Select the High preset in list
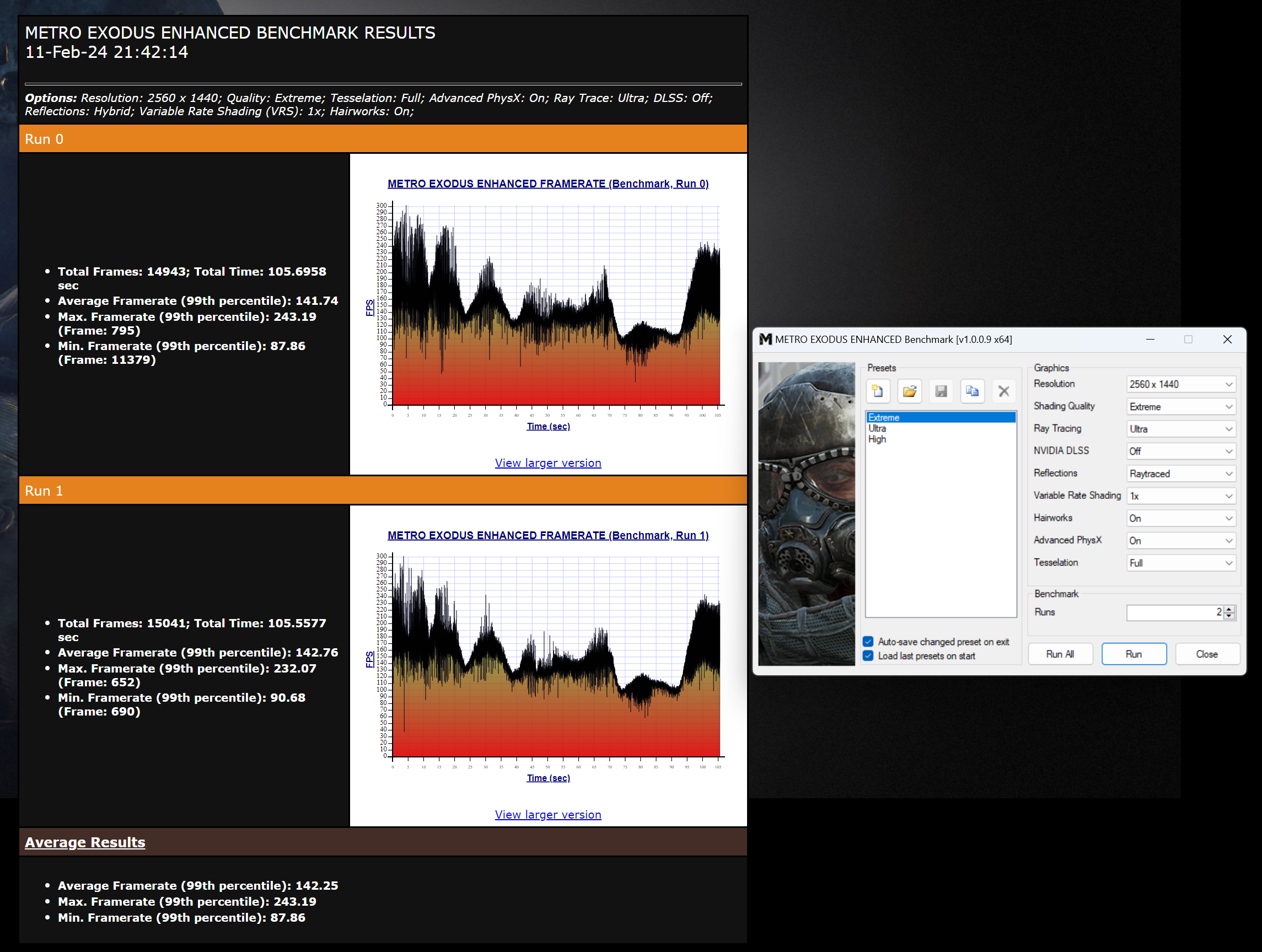The height and width of the screenshot is (952, 1262). [x=877, y=439]
